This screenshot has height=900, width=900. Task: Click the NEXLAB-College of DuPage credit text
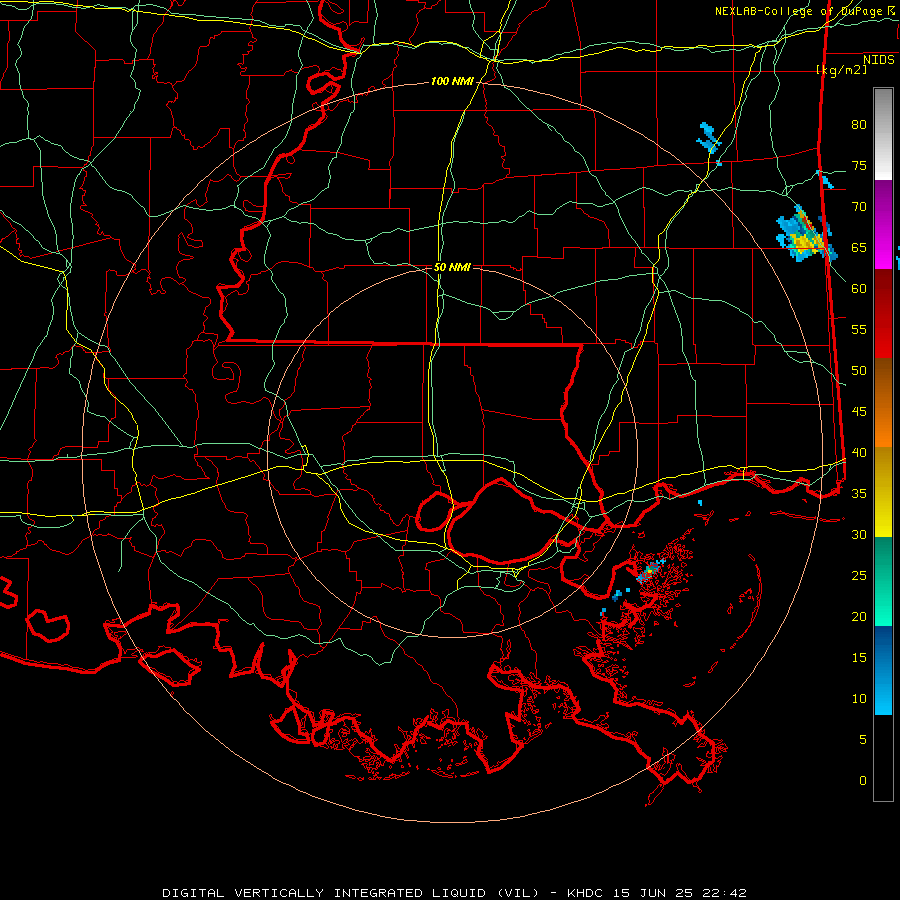tap(806, 11)
